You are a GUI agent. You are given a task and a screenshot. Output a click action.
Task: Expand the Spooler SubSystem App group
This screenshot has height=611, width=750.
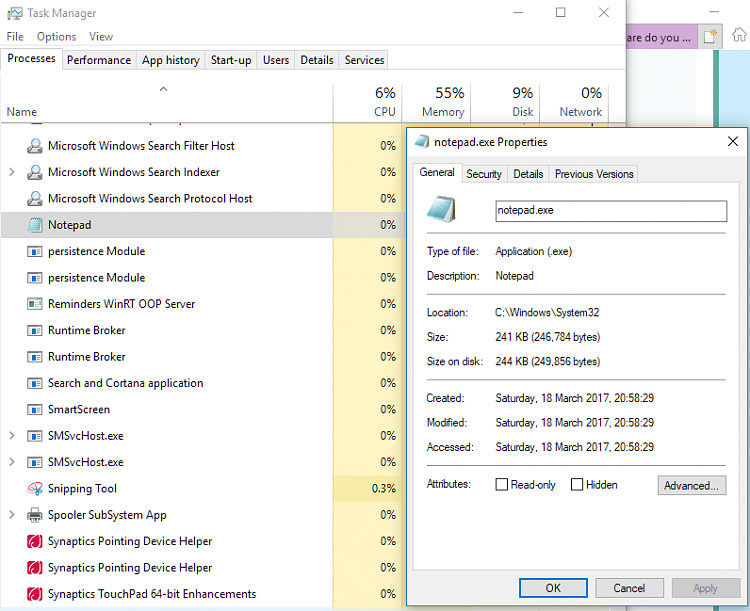coord(12,515)
